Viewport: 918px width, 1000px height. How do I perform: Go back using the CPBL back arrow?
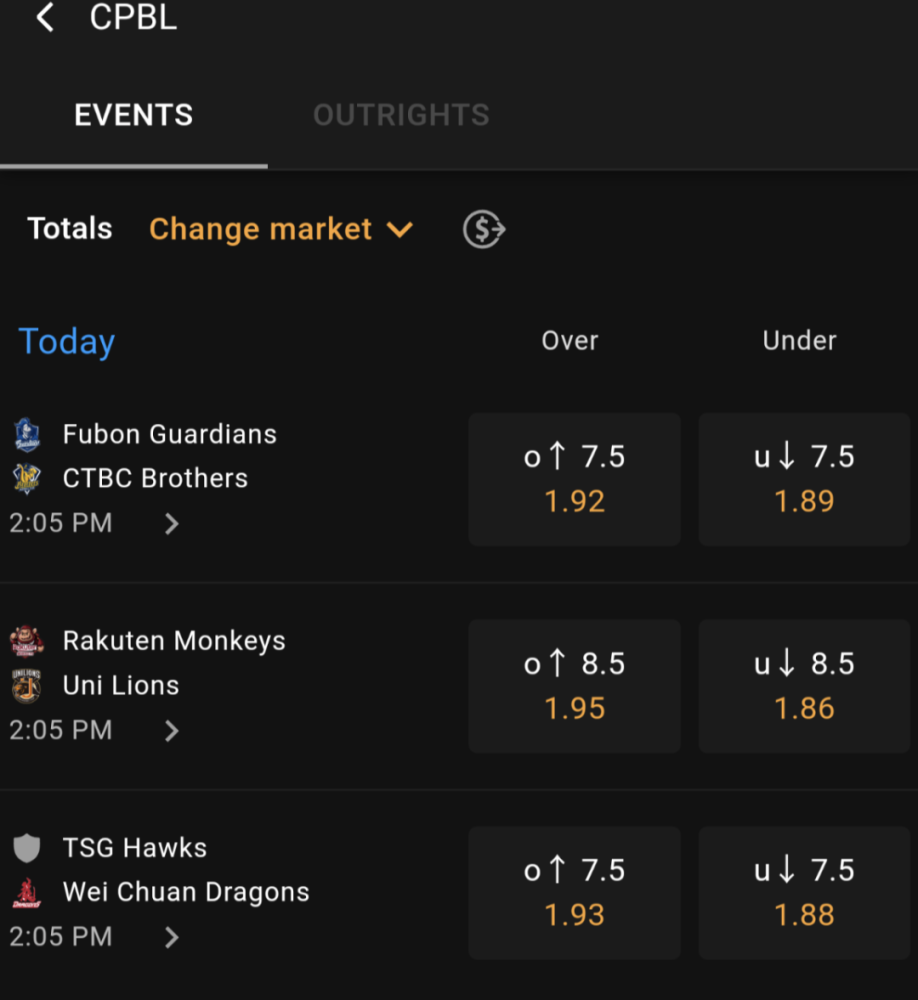(45, 17)
